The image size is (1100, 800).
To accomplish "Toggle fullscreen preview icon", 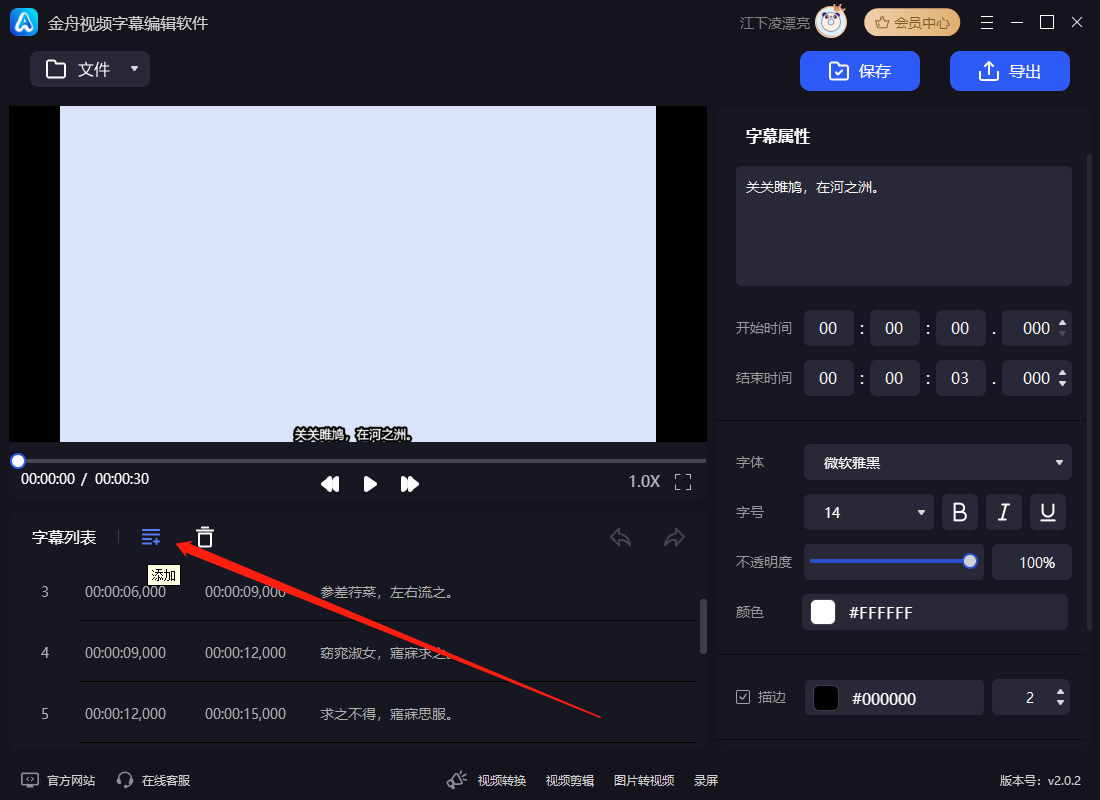I will (x=683, y=482).
